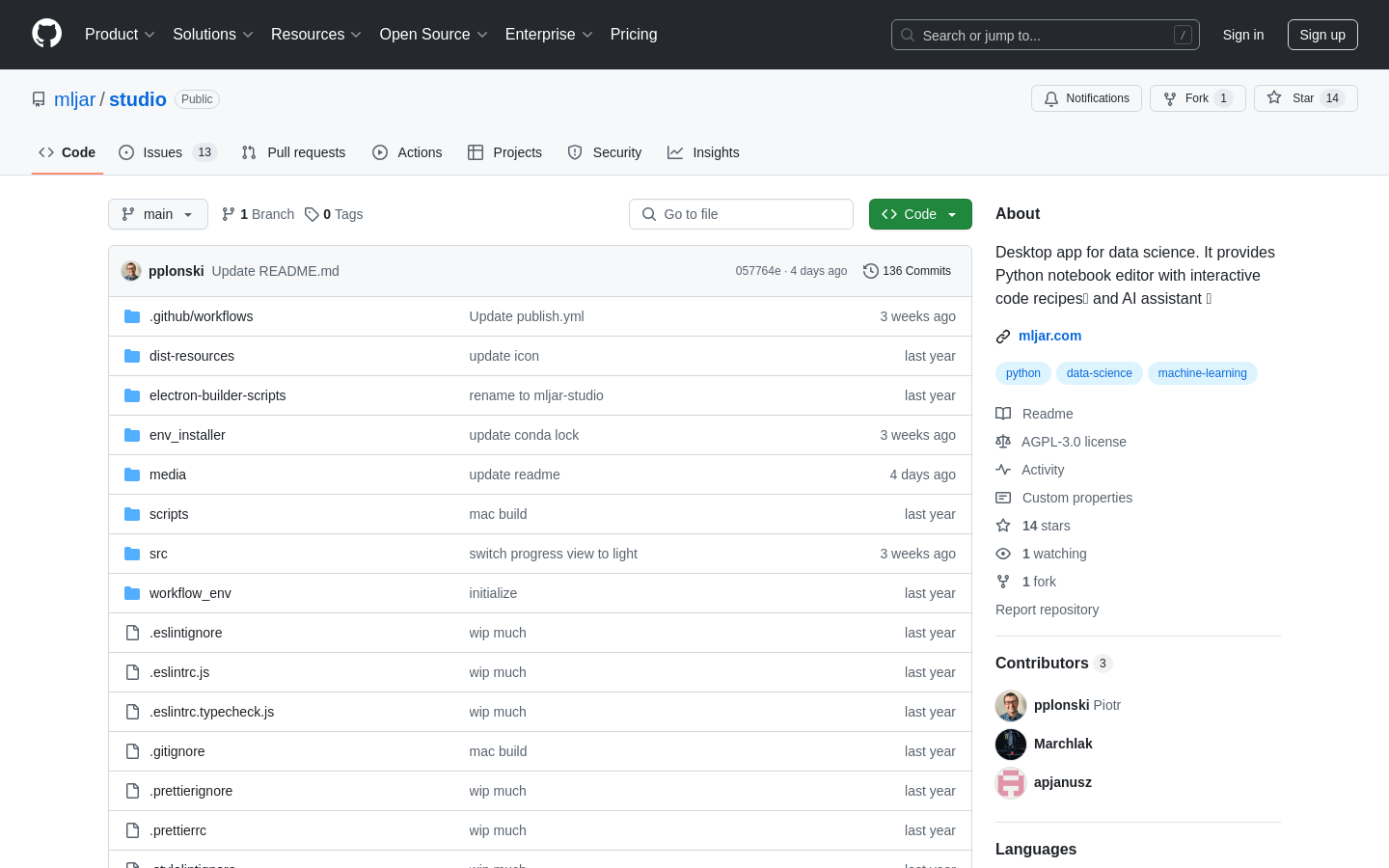This screenshot has height=868, width=1389.
Task: Click the media folder icon
Action: point(132,475)
